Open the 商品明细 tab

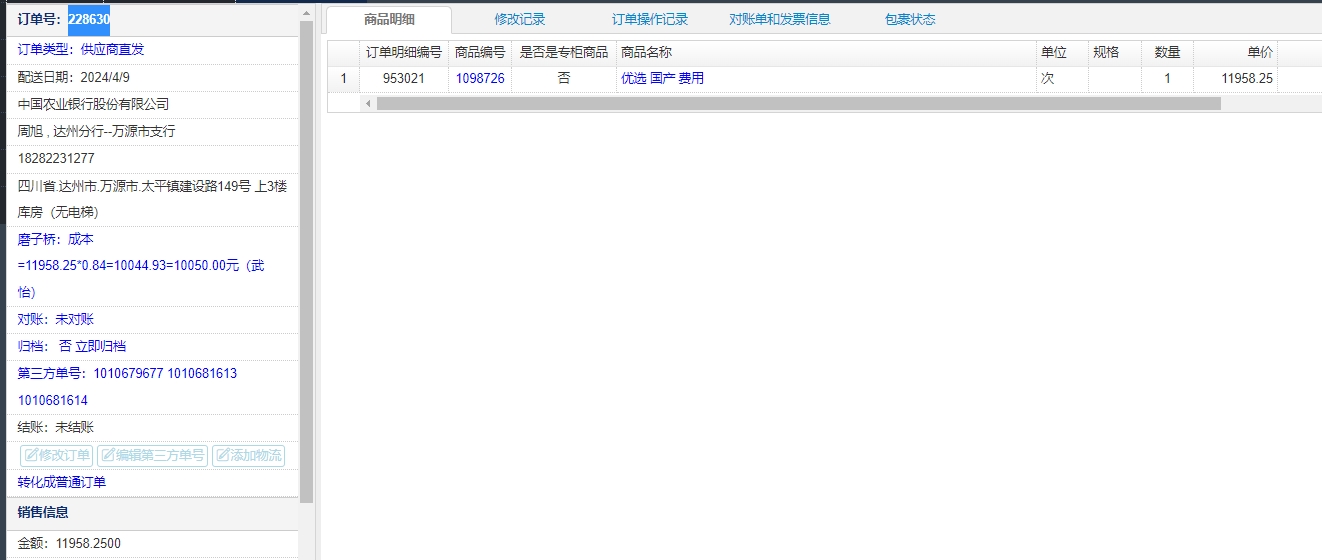click(389, 19)
